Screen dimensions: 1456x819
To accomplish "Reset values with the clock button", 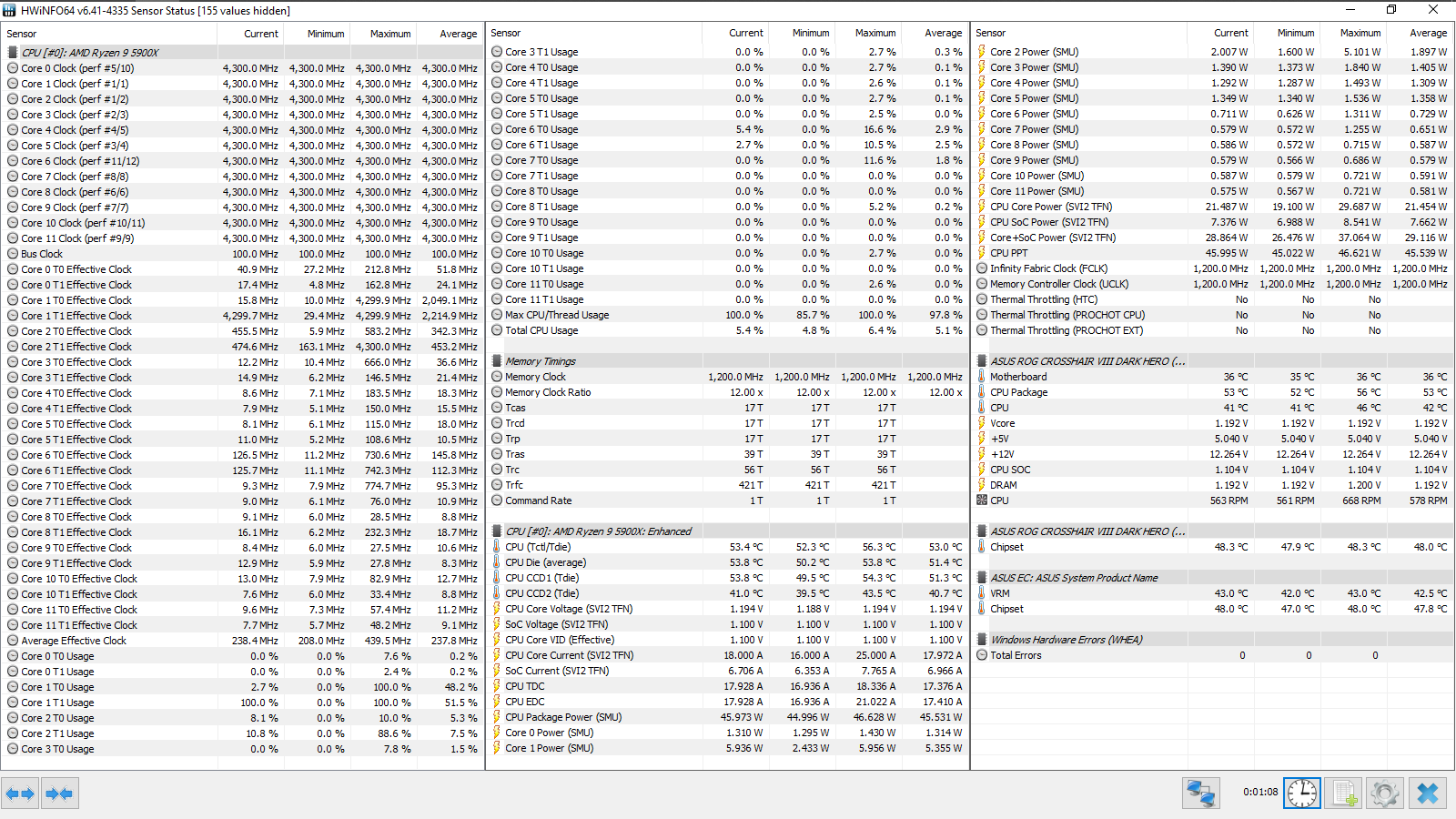I will [x=1302, y=794].
